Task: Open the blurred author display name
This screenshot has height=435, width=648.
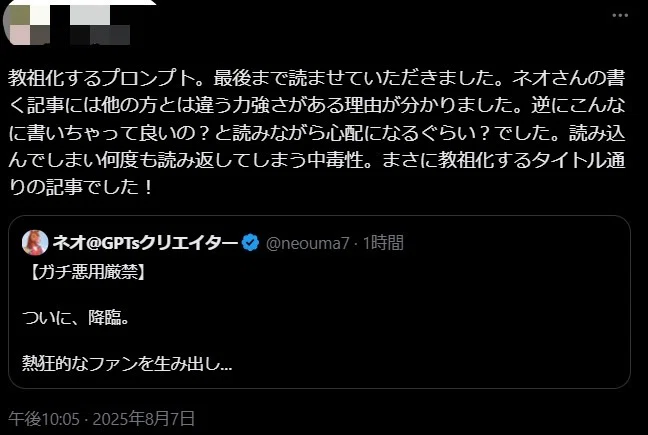Action: (x=99, y=24)
